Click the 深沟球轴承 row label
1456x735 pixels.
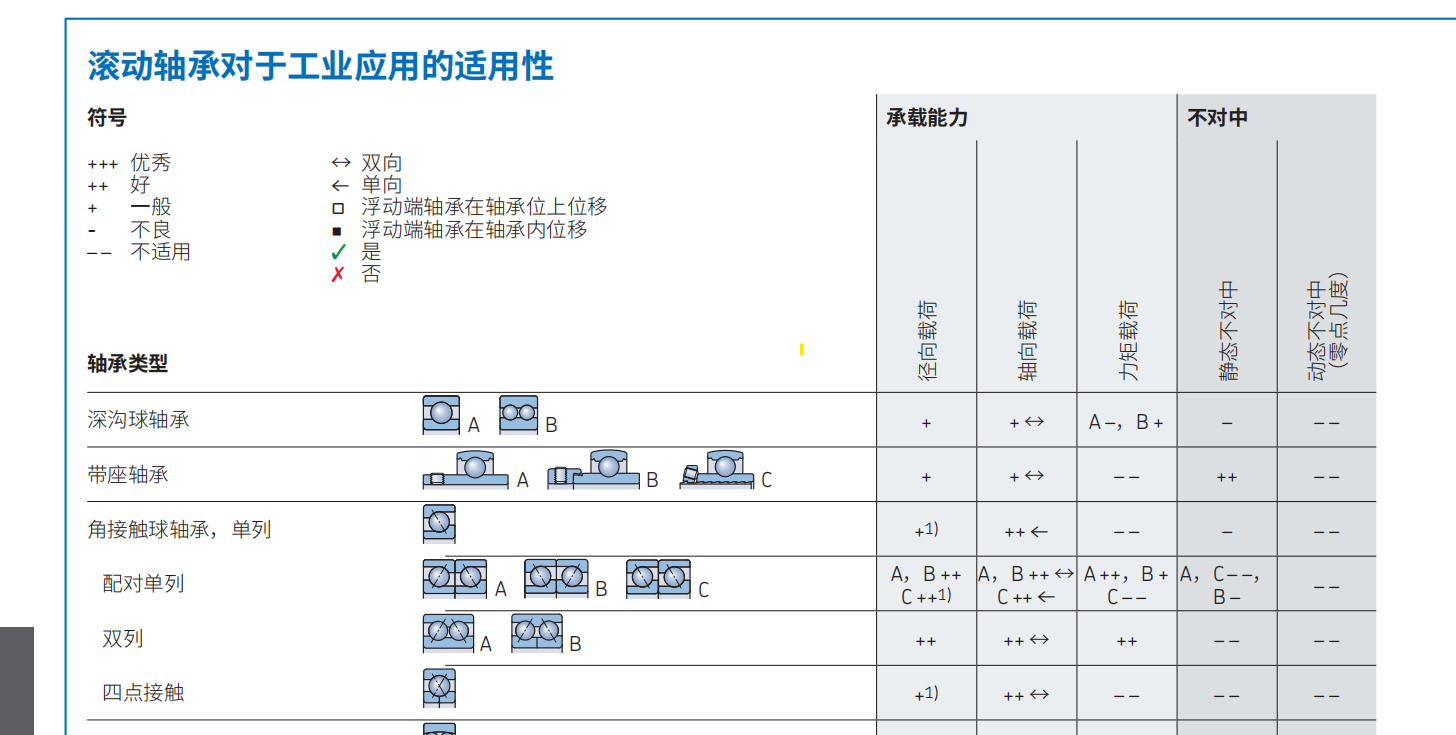[139, 420]
